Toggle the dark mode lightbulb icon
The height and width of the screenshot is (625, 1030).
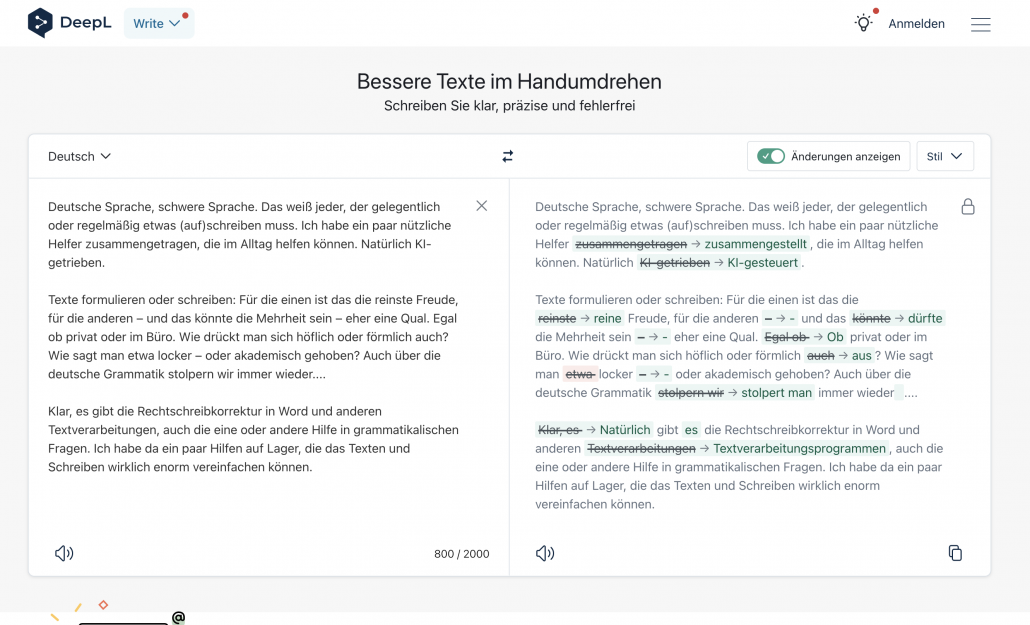coord(863,22)
